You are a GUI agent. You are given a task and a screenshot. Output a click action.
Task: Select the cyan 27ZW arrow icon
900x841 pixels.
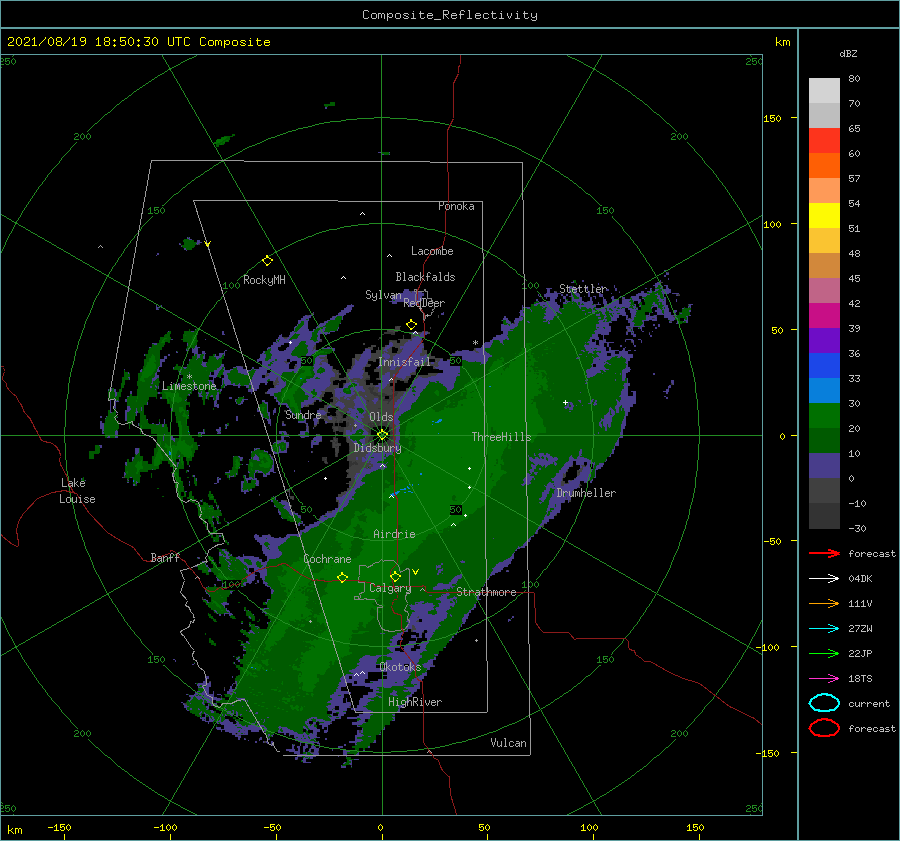coord(824,629)
